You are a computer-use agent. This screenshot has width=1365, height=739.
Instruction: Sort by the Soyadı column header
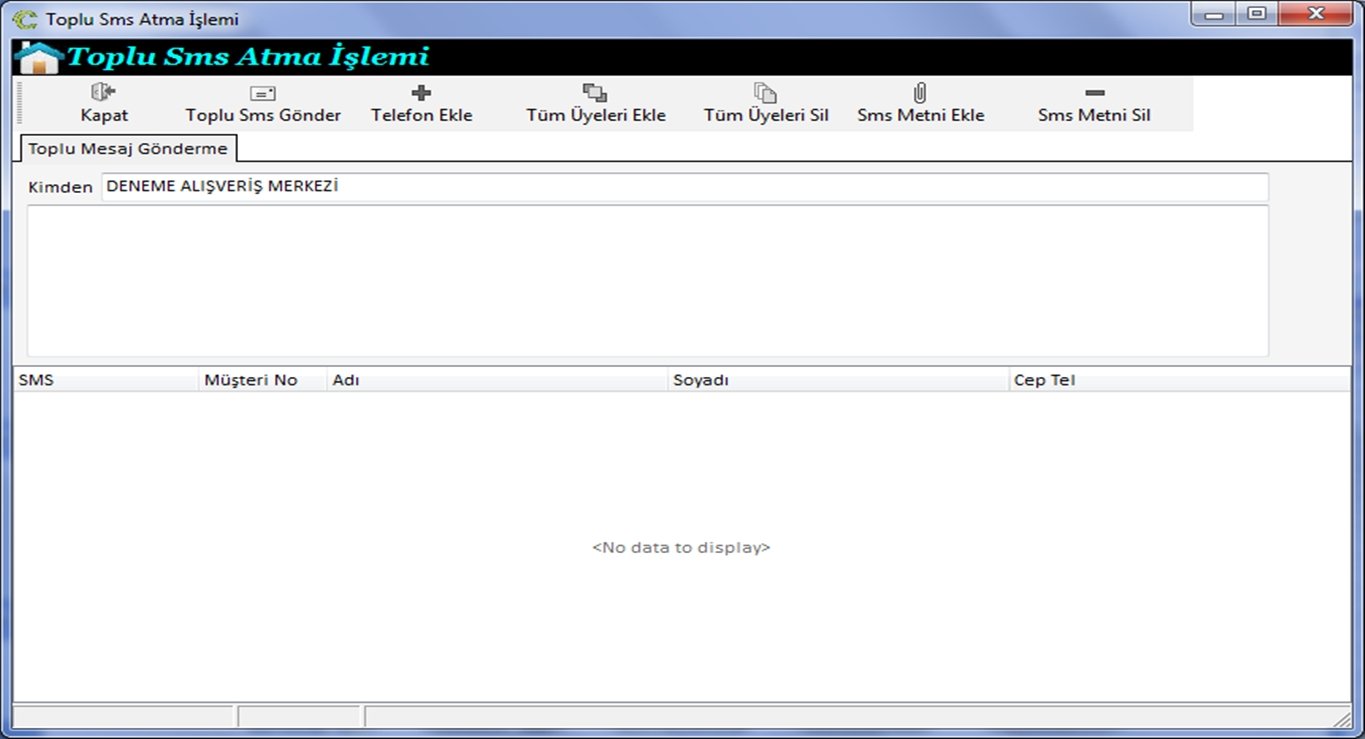click(x=838, y=380)
